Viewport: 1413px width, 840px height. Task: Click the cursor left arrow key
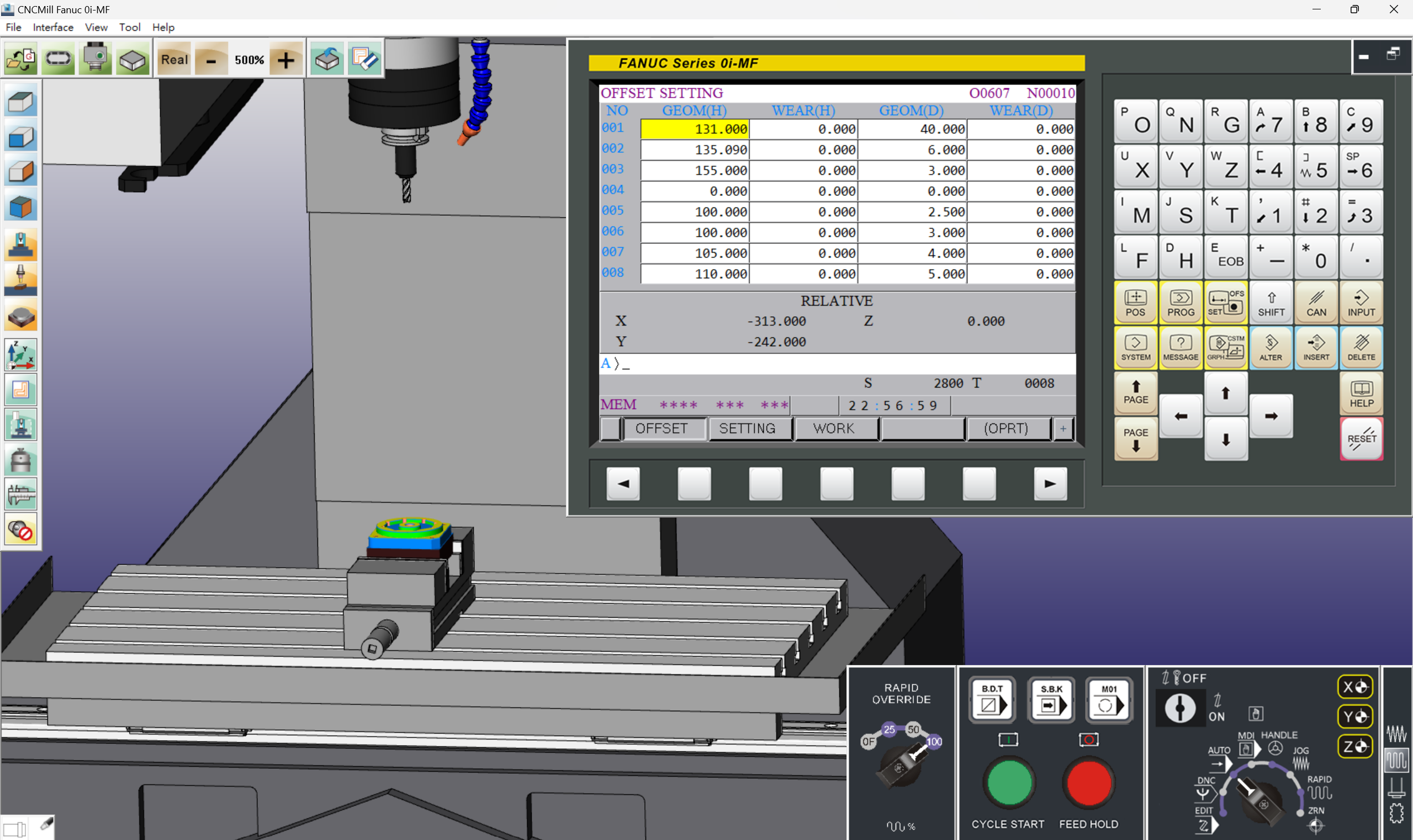point(1181,416)
